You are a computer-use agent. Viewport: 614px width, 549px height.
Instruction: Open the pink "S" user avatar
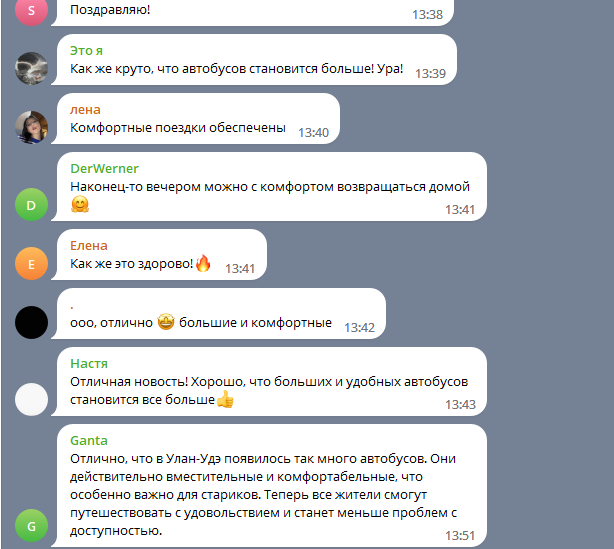31,10
